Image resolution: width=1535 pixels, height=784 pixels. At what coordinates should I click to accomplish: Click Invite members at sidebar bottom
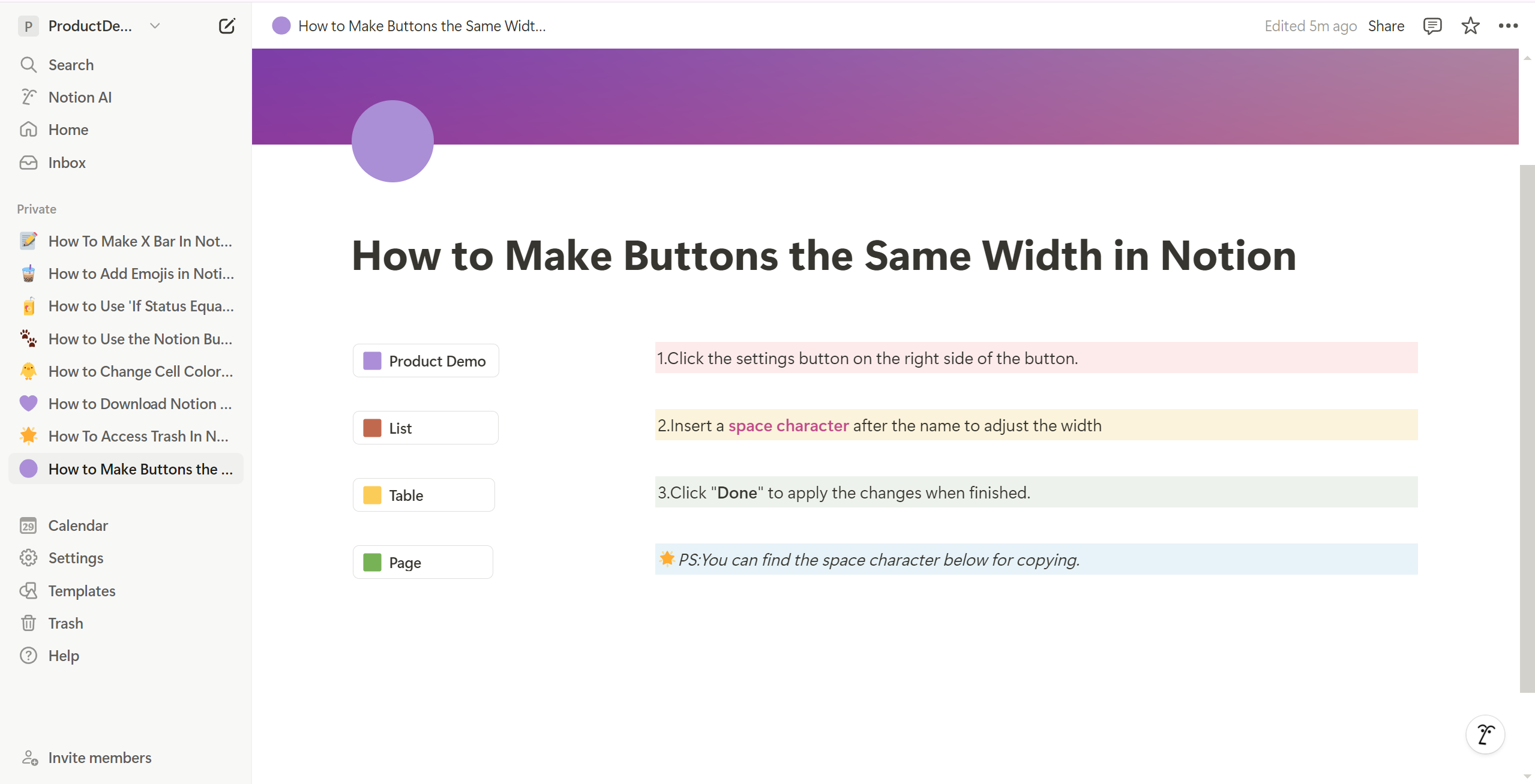point(100,758)
